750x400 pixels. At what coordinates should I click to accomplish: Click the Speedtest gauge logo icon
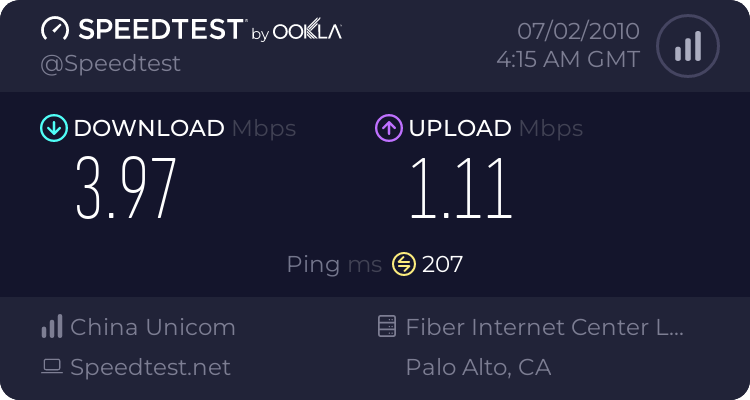pos(55,30)
